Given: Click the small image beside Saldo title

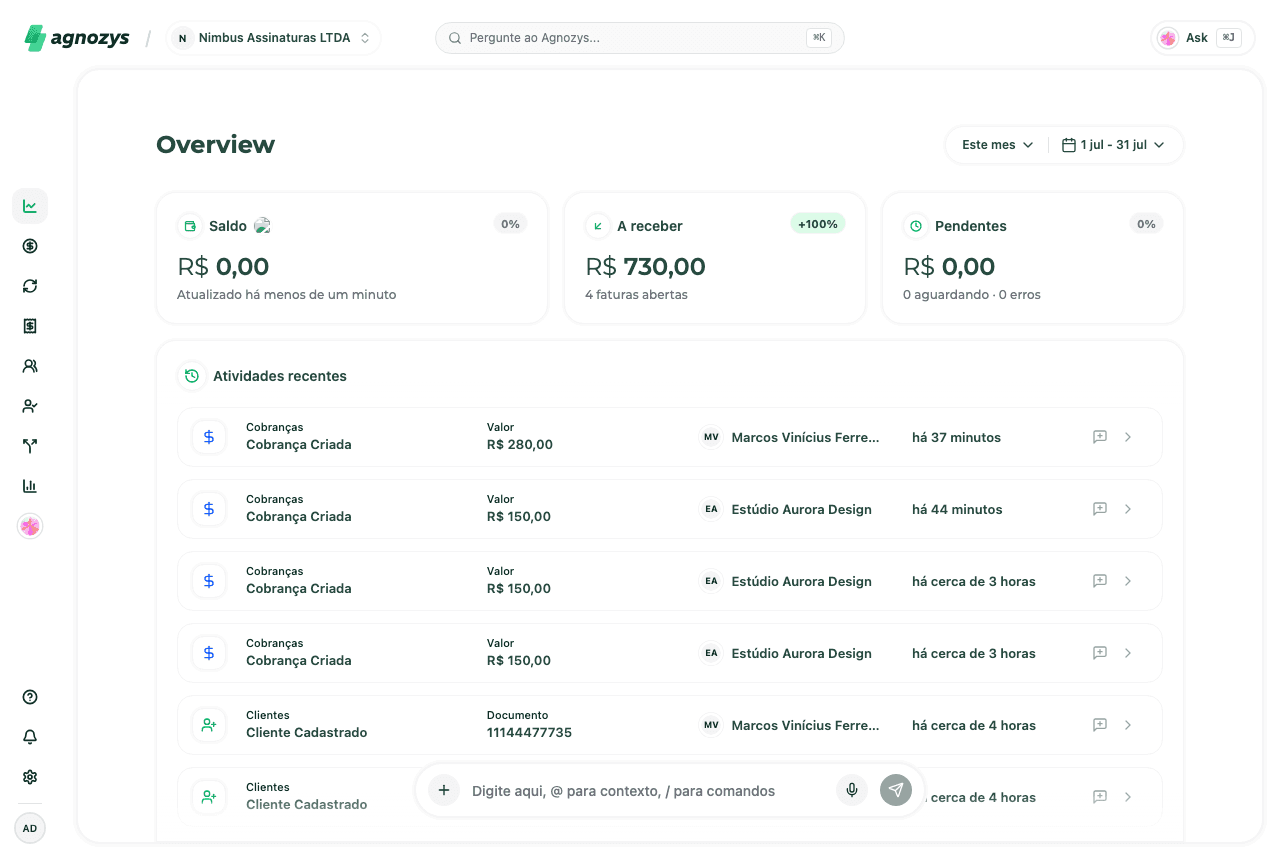Looking at the screenshot, I should click(x=262, y=226).
